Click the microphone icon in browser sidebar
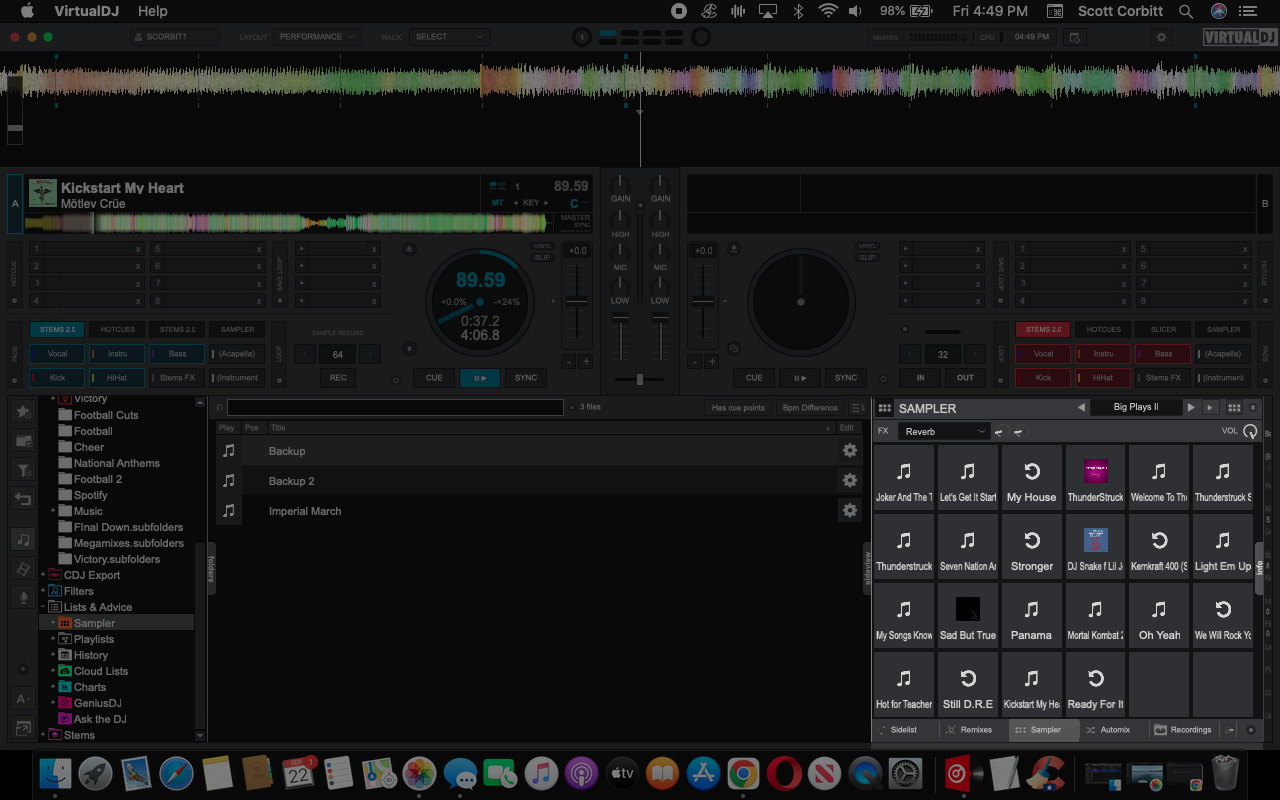The image size is (1280, 800). (x=23, y=597)
